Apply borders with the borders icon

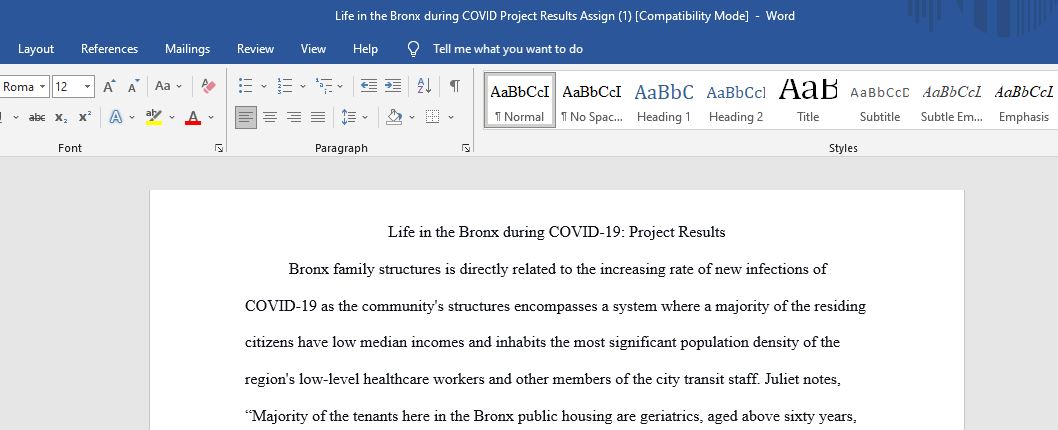click(433, 117)
